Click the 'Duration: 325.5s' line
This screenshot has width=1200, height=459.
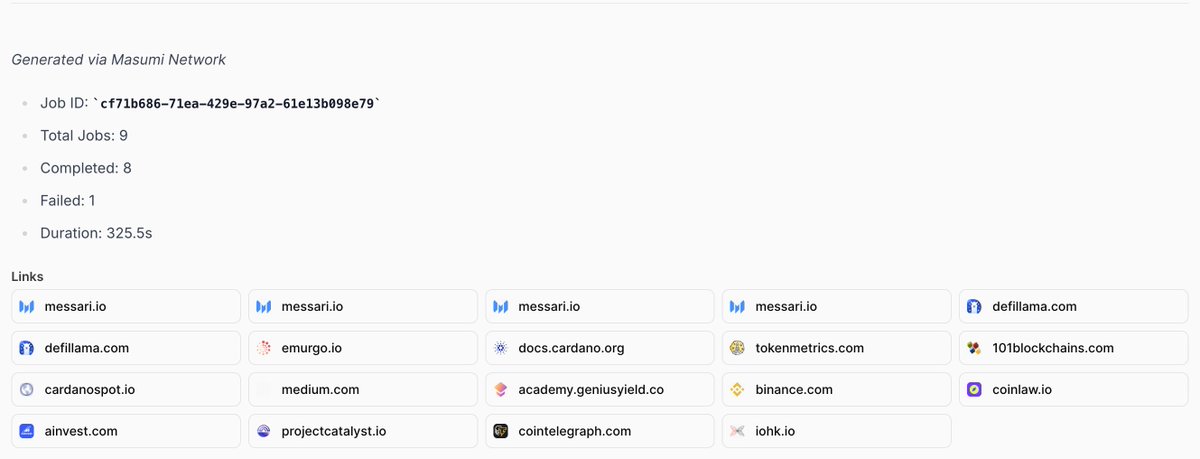click(96, 233)
